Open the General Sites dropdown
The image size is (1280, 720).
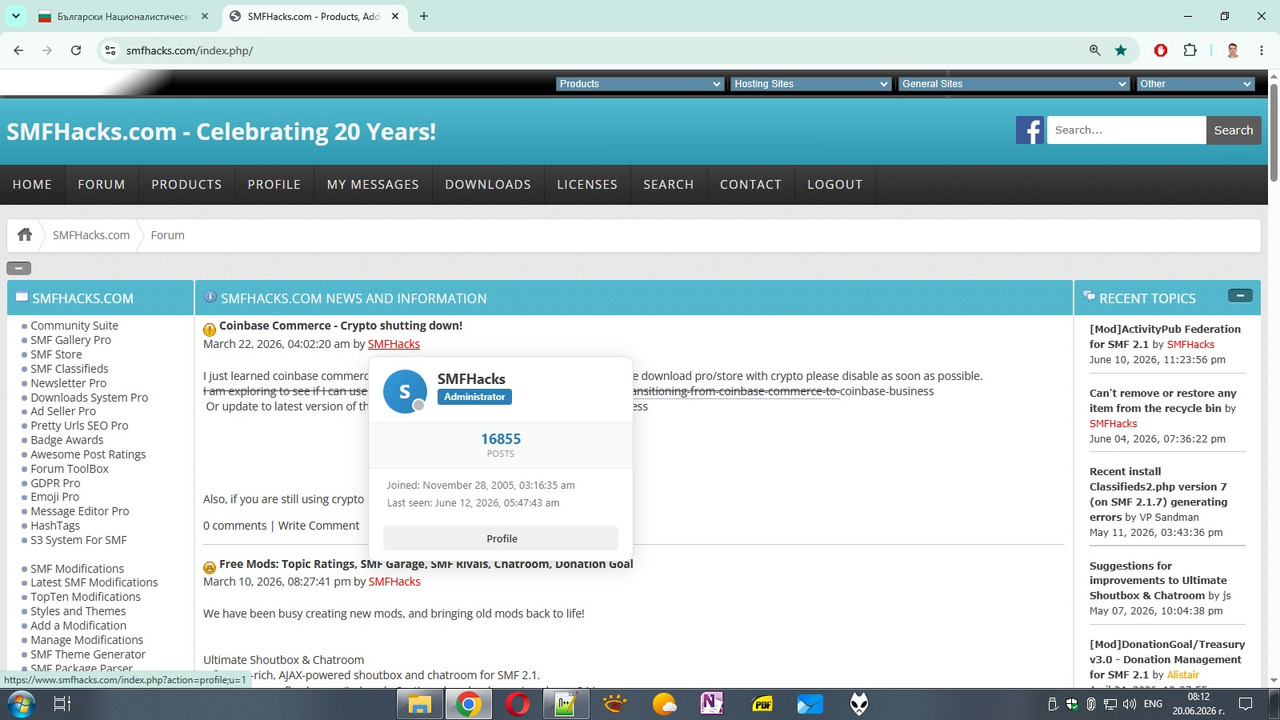tap(1013, 84)
